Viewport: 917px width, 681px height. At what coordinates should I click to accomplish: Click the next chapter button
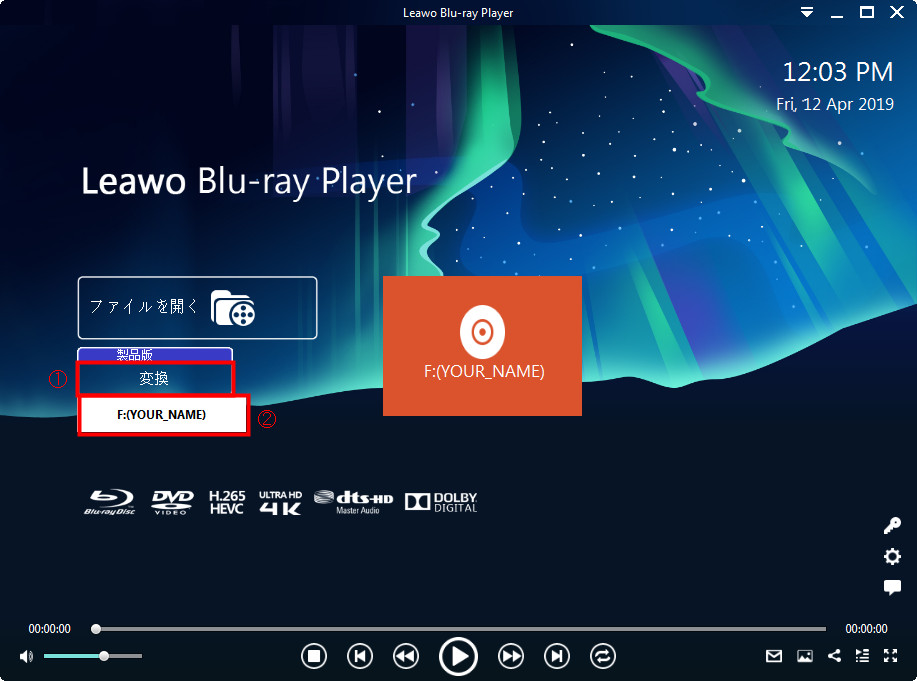coord(557,656)
